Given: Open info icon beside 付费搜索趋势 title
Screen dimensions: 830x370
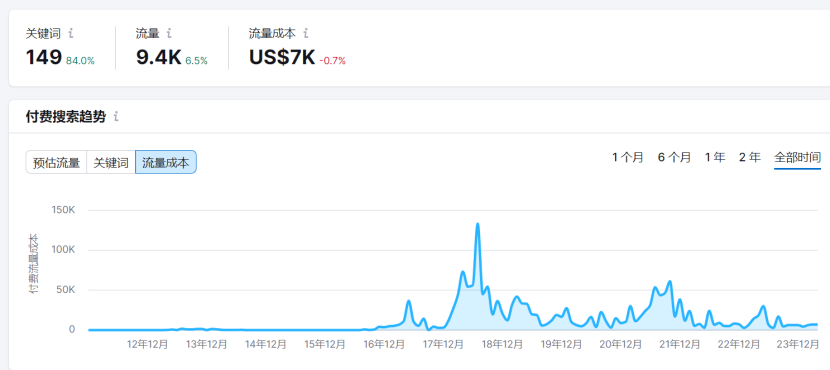Looking at the screenshot, I should (x=116, y=116).
